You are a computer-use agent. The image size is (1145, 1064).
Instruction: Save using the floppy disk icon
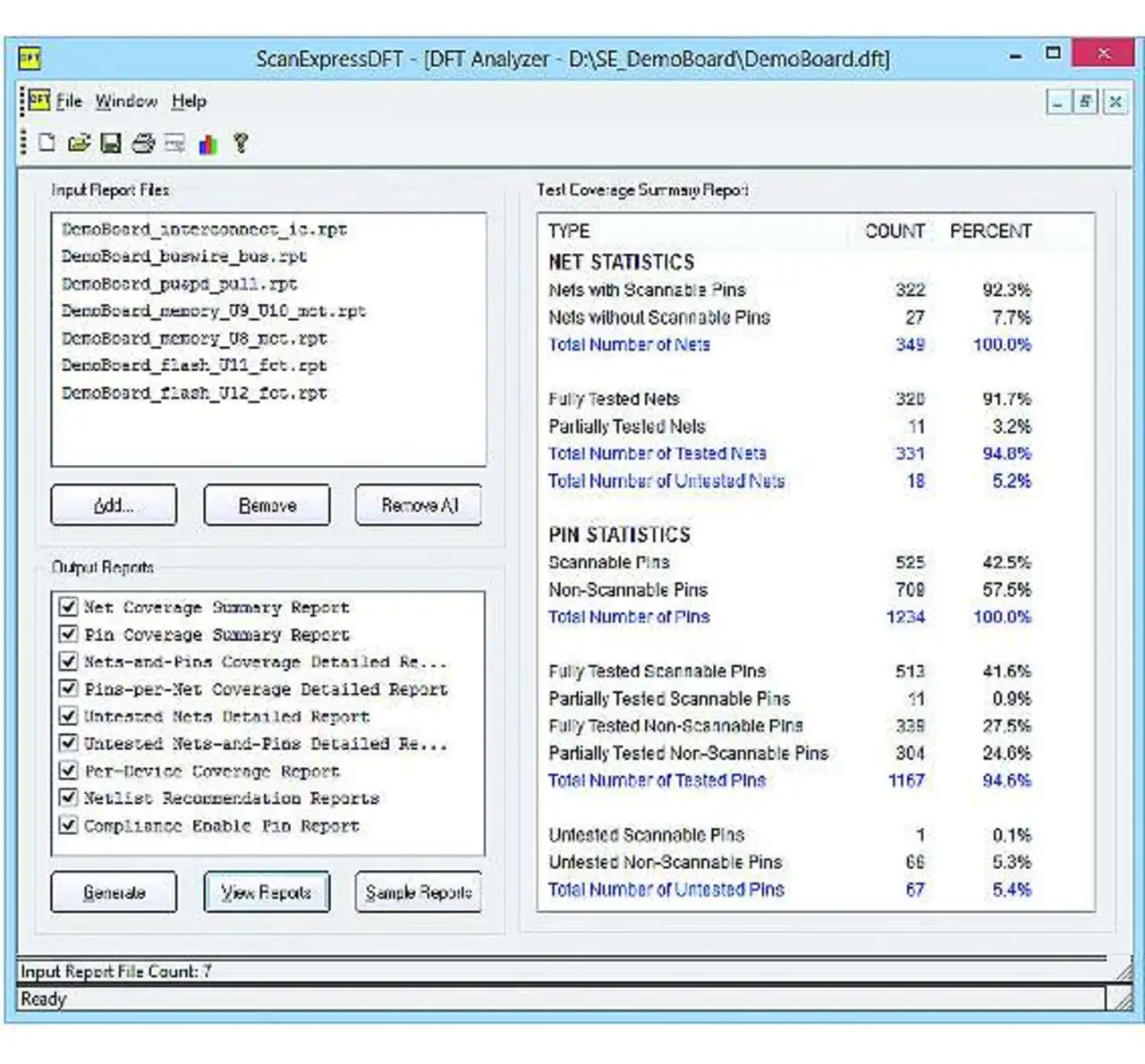(111, 143)
